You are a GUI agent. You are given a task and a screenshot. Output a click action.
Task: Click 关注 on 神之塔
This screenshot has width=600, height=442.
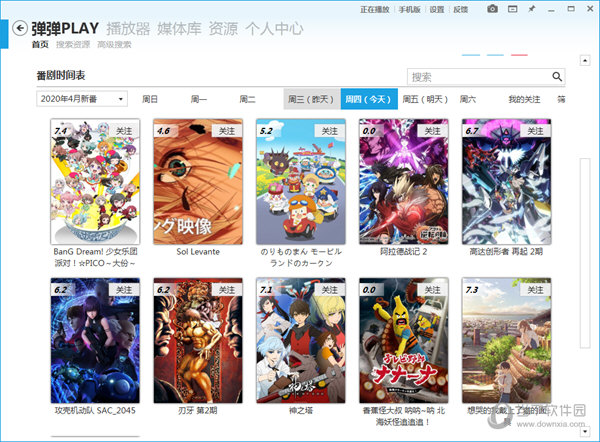coord(330,290)
